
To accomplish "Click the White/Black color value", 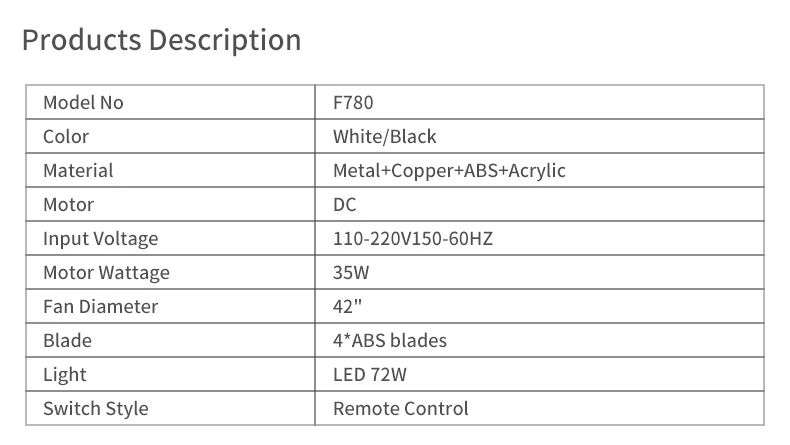I will pyautogui.click(x=384, y=137).
